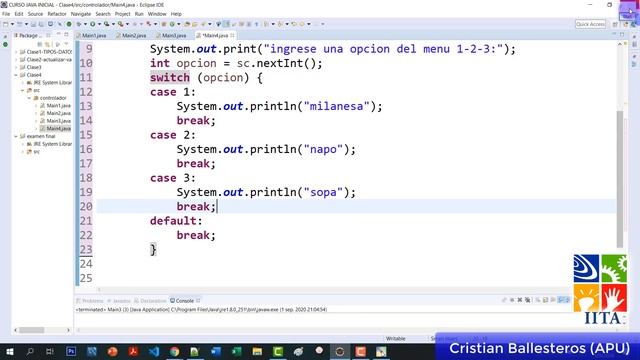Open the Refactor menu
640x360 pixels.
pos(57,14)
